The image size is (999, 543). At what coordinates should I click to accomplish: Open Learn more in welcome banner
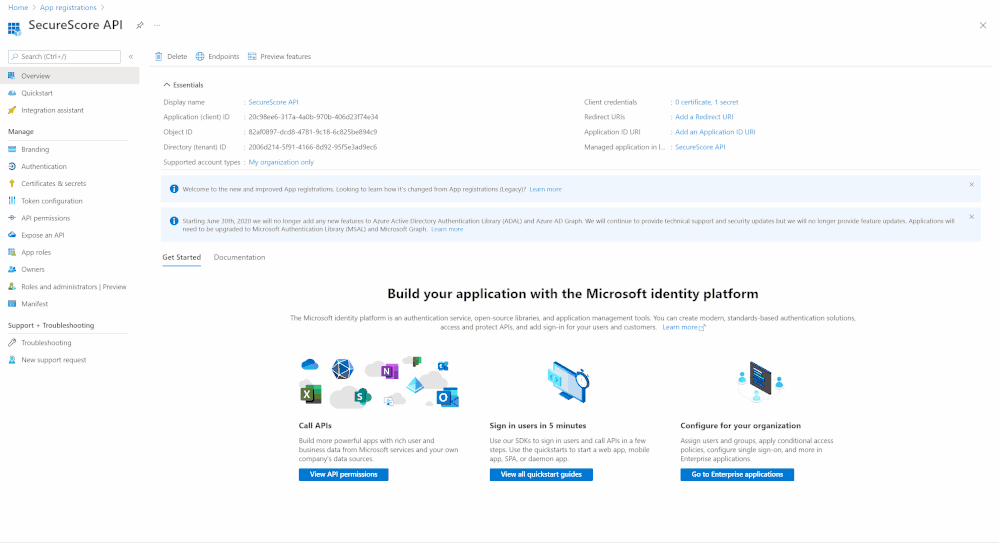tap(545, 189)
